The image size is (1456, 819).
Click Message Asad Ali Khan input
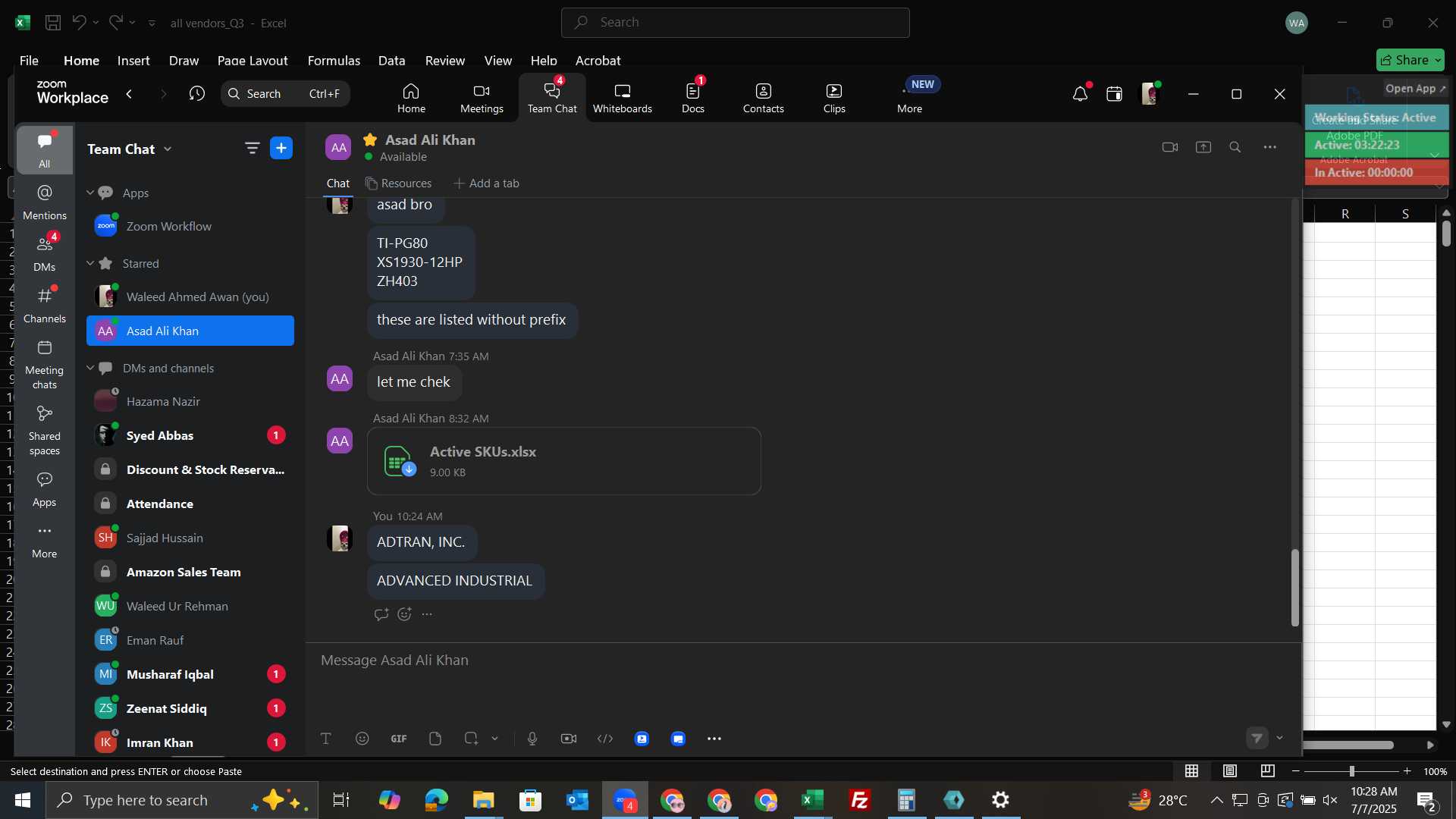[804, 661]
